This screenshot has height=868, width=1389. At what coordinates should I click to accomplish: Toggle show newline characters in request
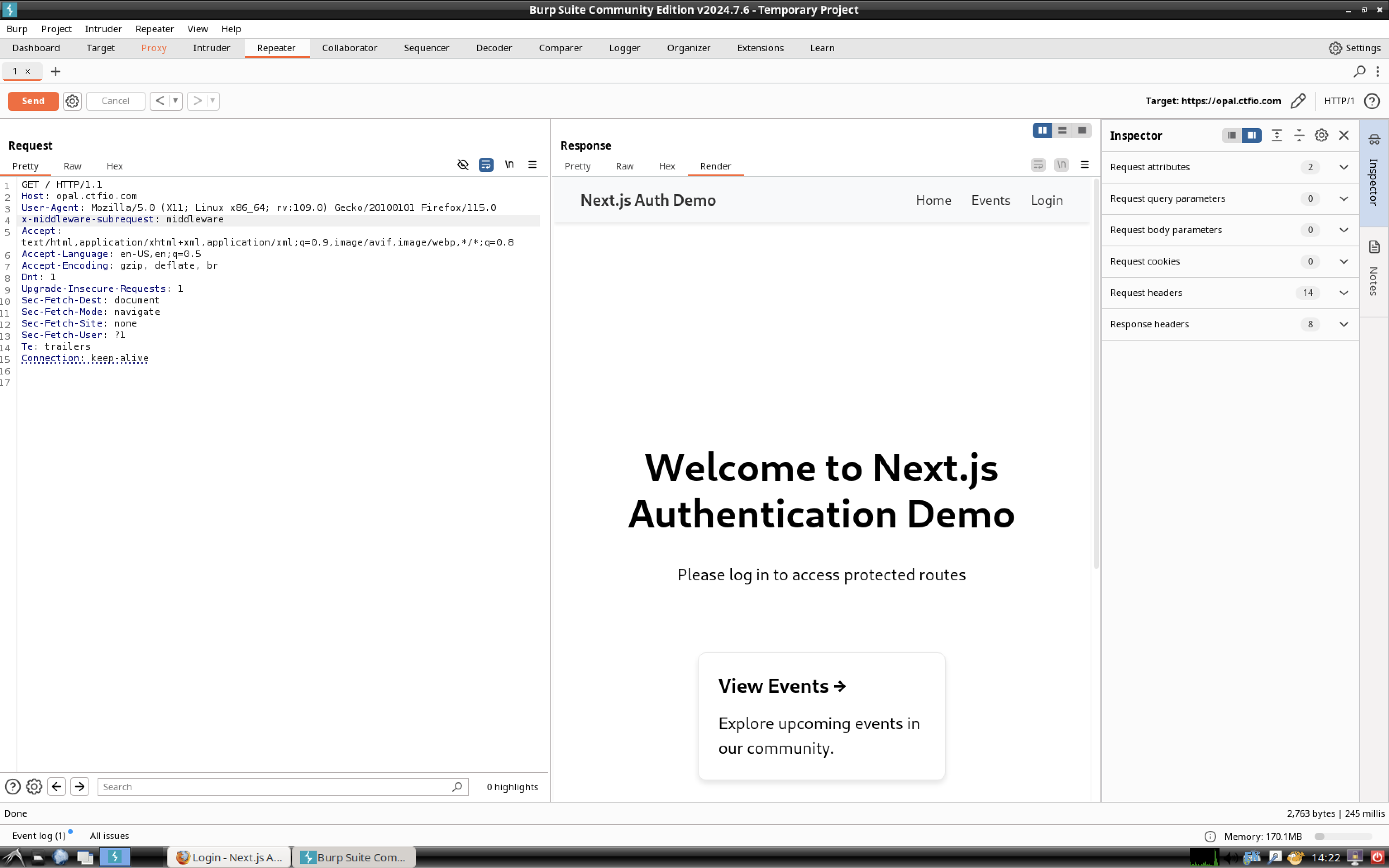point(509,165)
